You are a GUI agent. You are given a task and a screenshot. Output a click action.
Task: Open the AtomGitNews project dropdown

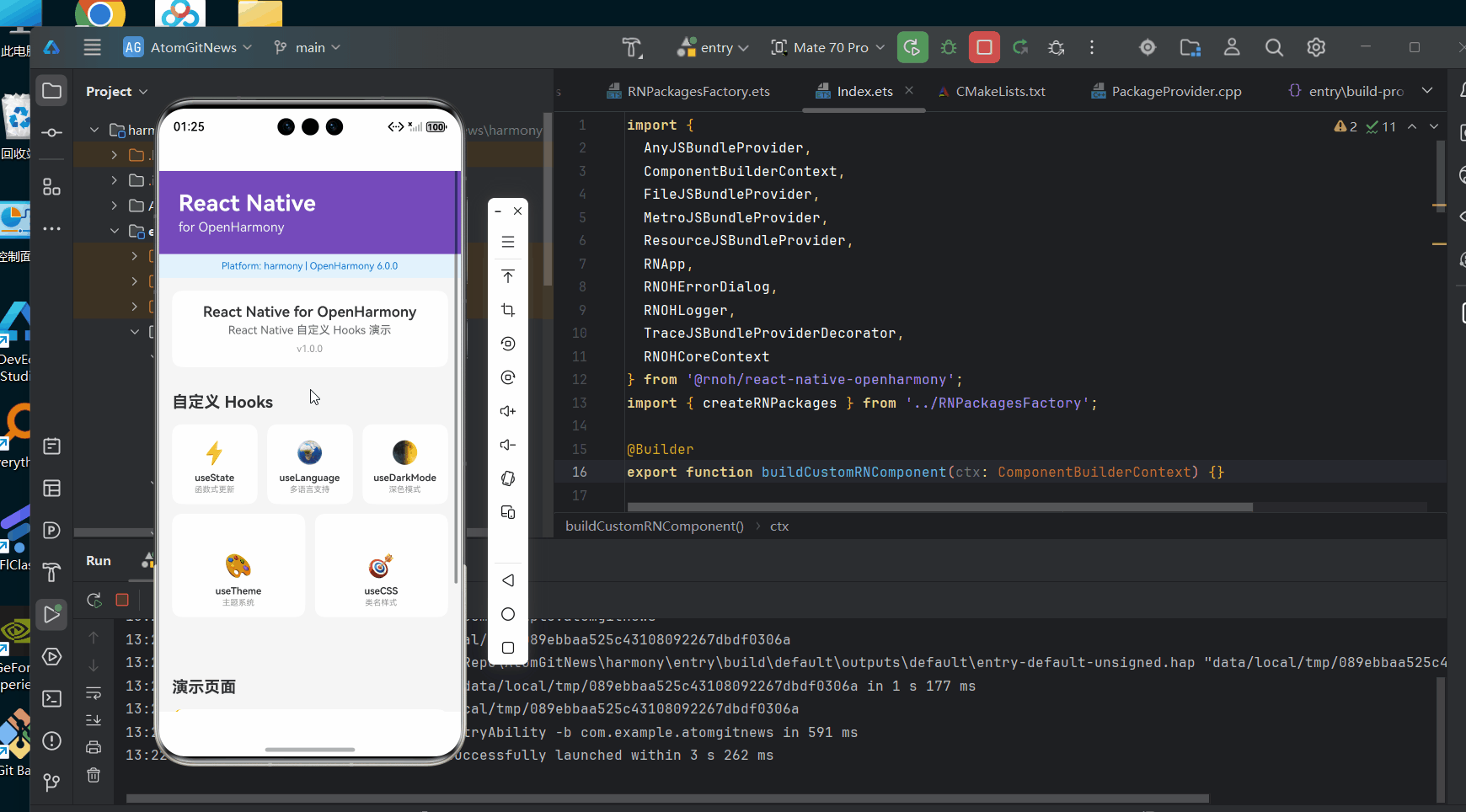[188, 48]
